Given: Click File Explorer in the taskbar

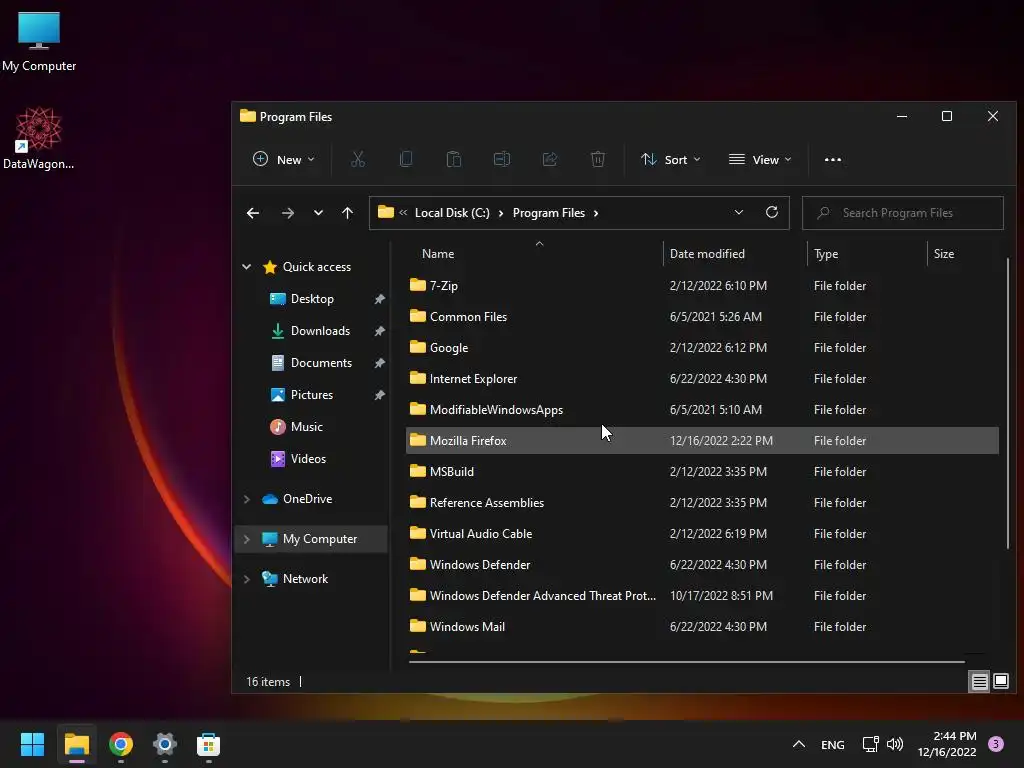Looking at the screenshot, I should click(x=76, y=744).
